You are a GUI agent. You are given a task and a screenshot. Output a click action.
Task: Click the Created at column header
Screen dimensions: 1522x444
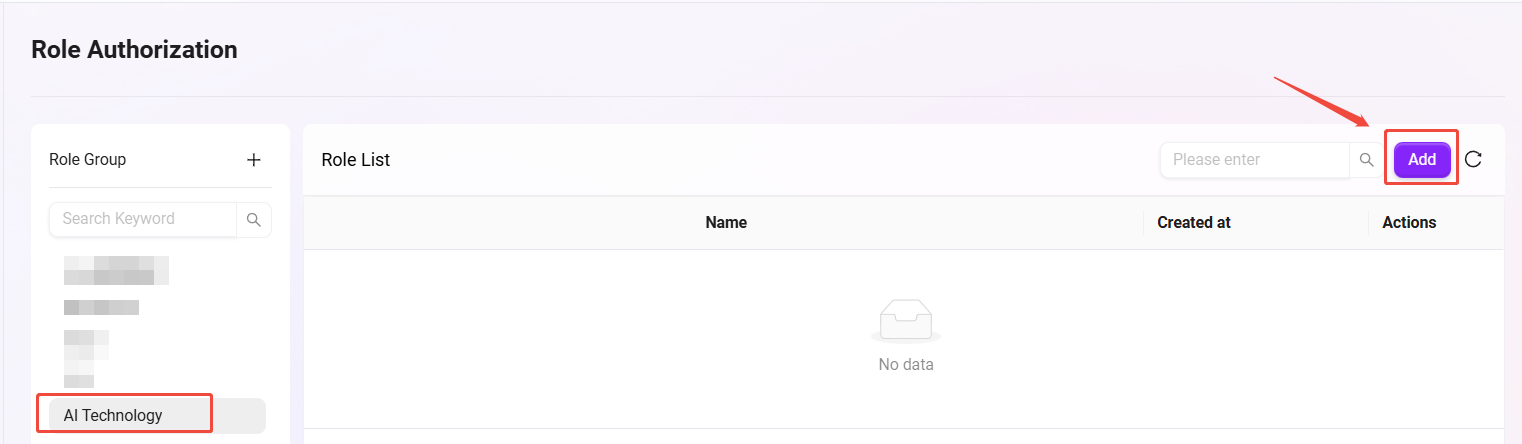pos(1194,223)
